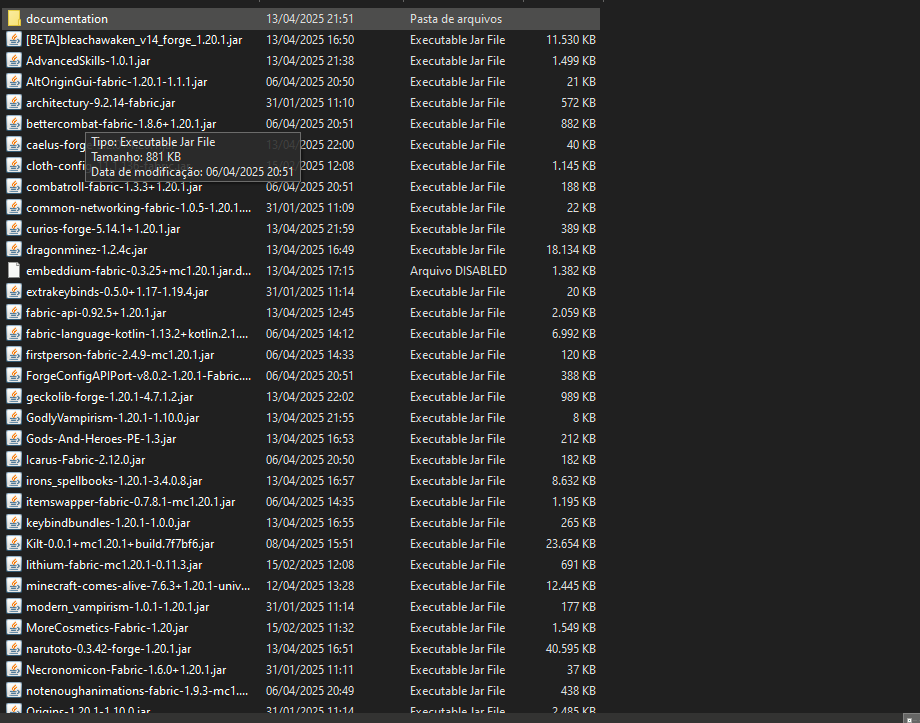
Task: Click blank file icon of embeddium-fabric disabled file
Action: (14, 271)
